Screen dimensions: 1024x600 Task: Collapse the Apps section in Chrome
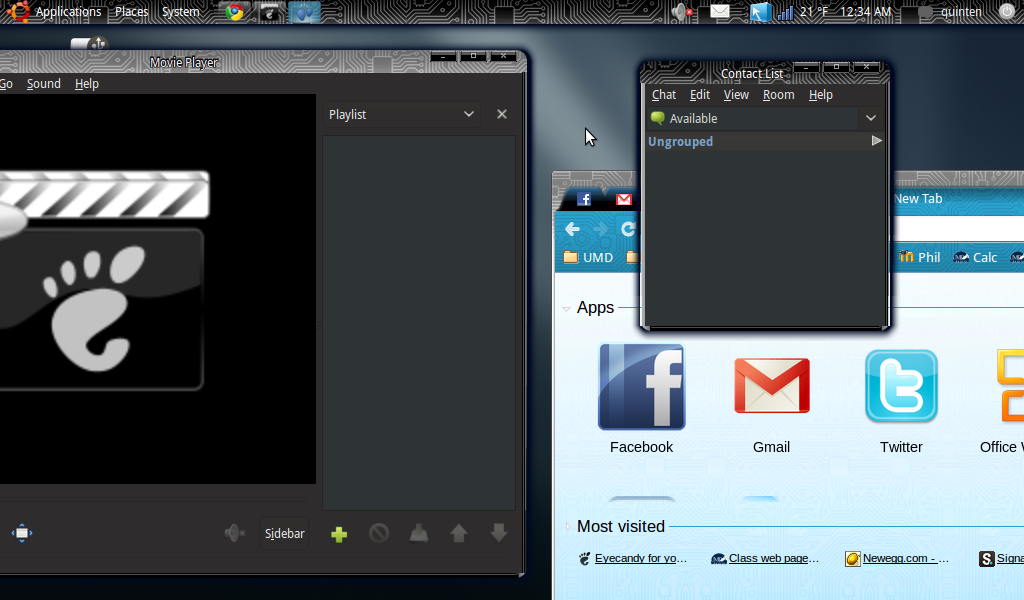(566, 308)
